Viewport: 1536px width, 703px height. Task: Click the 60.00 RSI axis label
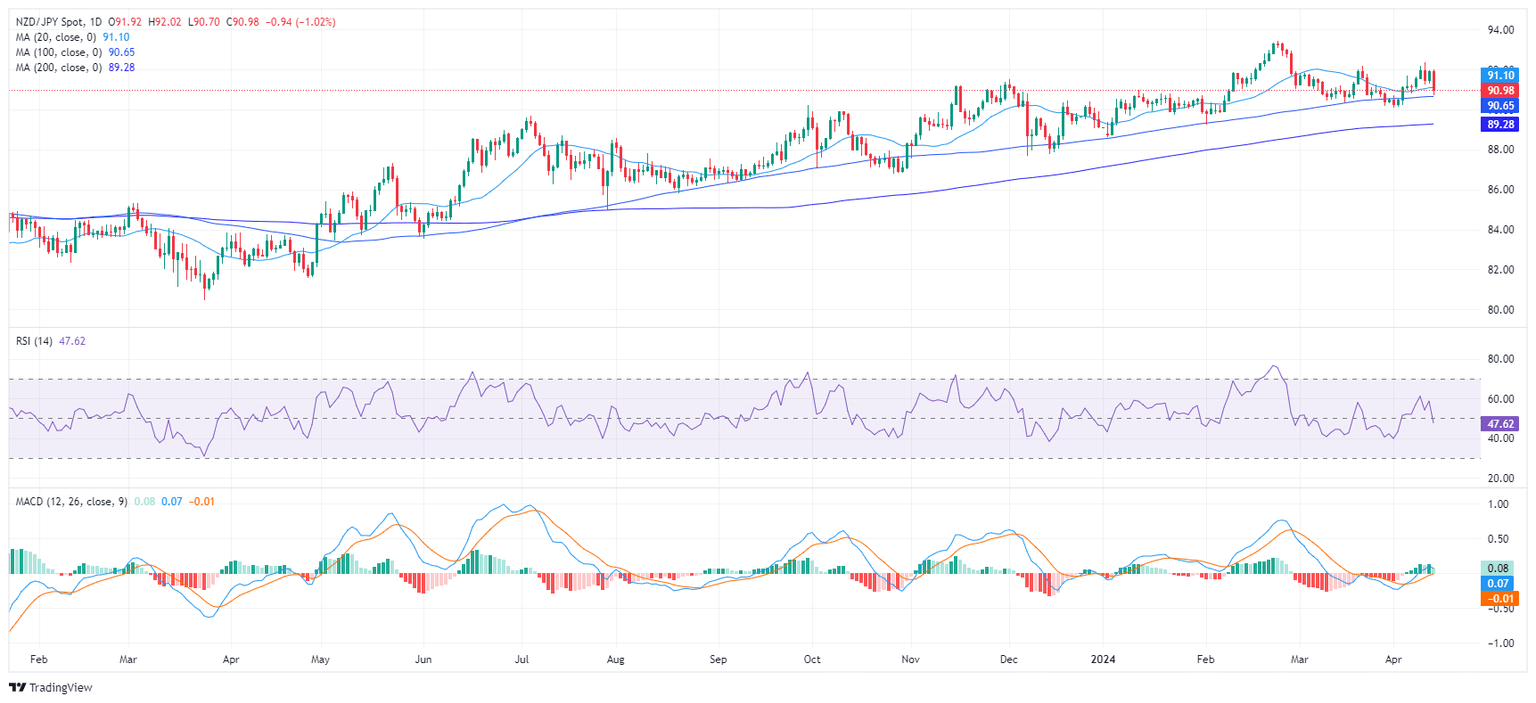[1499, 399]
